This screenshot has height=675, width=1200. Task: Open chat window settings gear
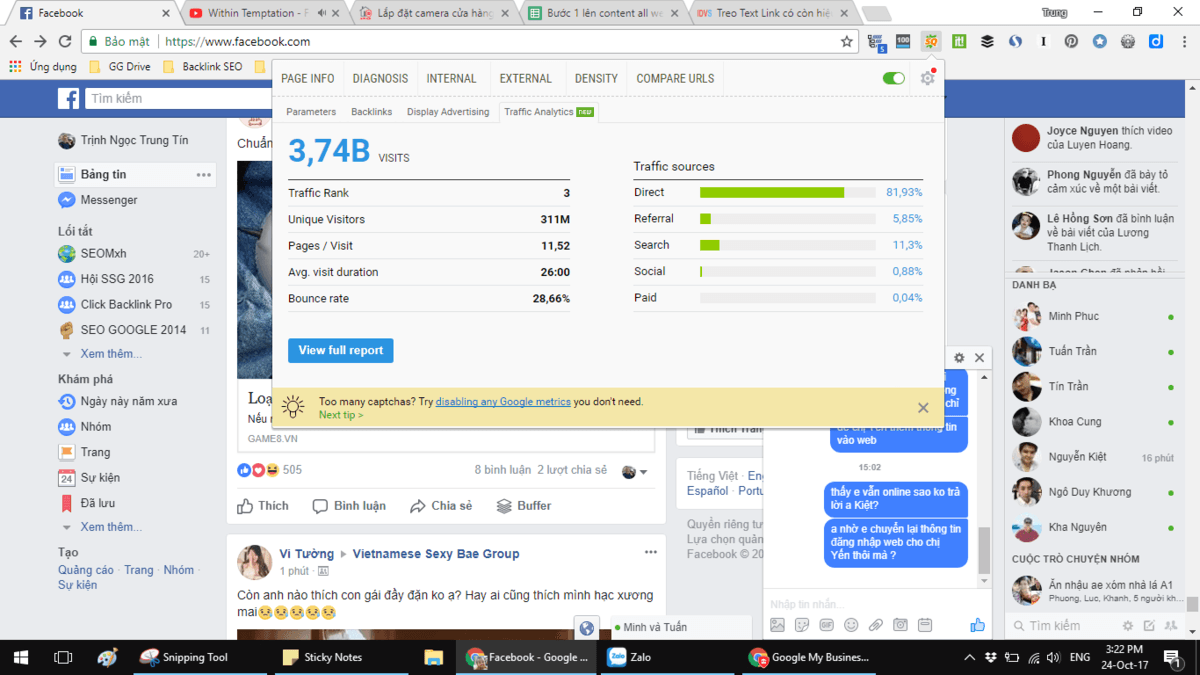click(959, 358)
